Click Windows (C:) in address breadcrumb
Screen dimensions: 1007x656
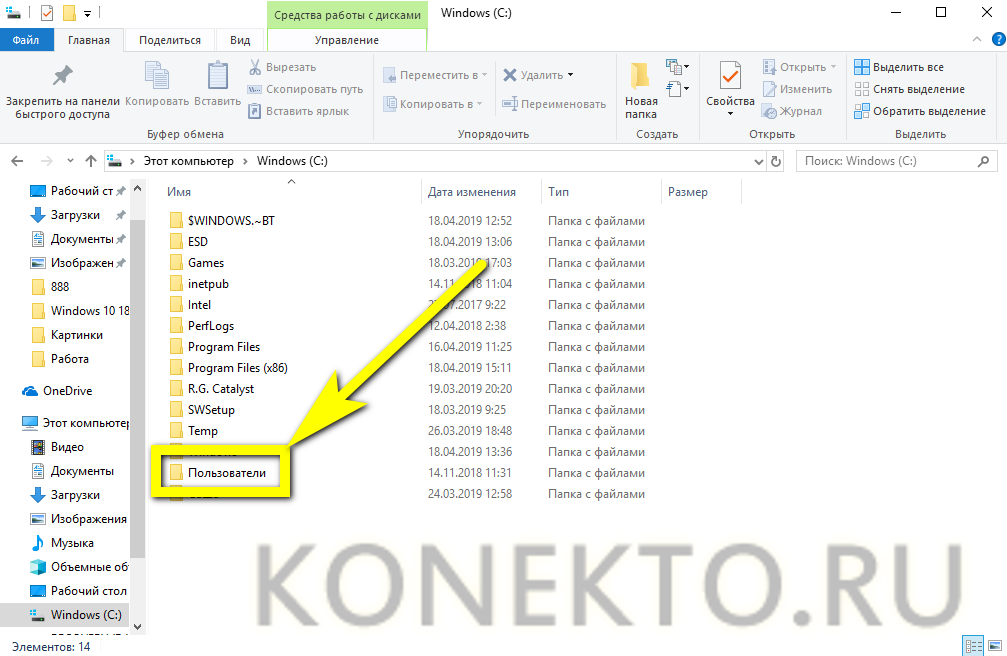(x=292, y=161)
